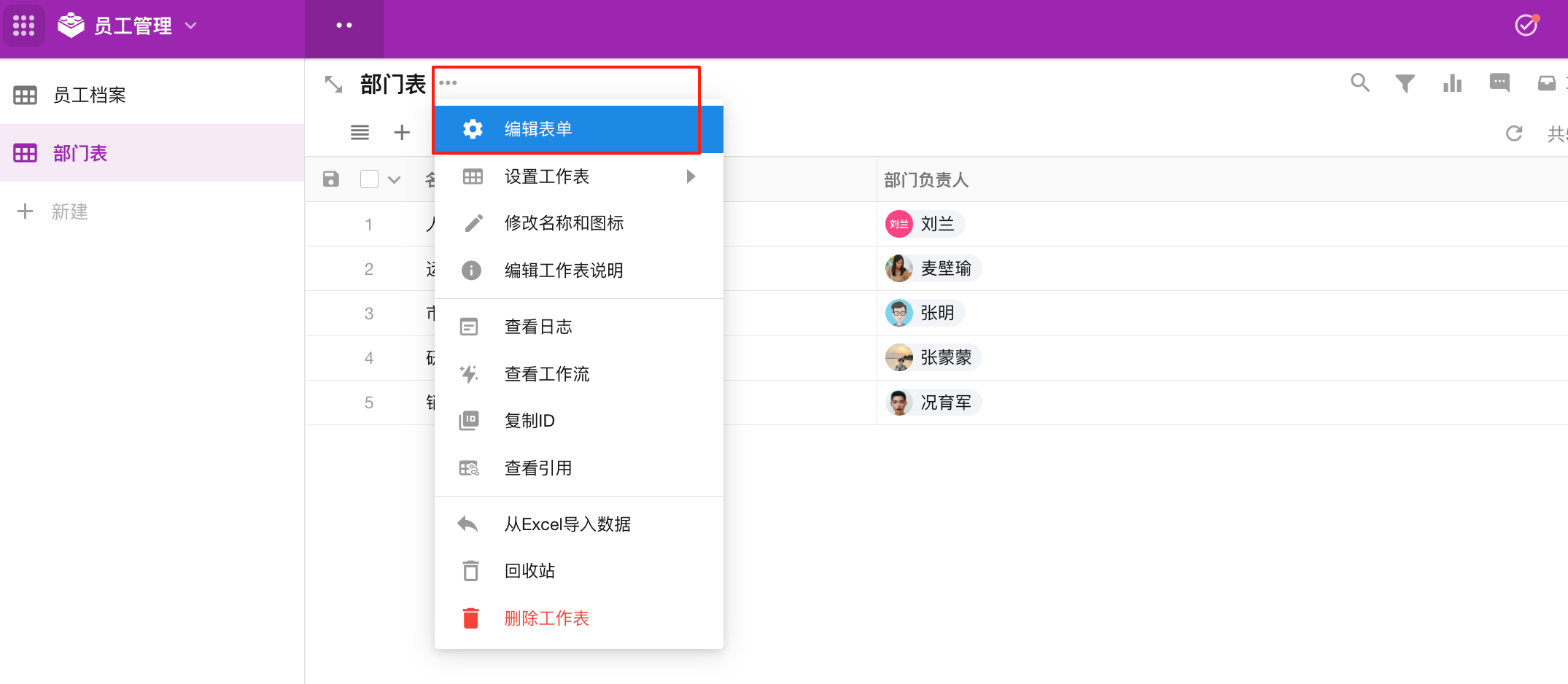Choose 修改名称和图标 menu entry
1568x684 pixels.
point(579,223)
